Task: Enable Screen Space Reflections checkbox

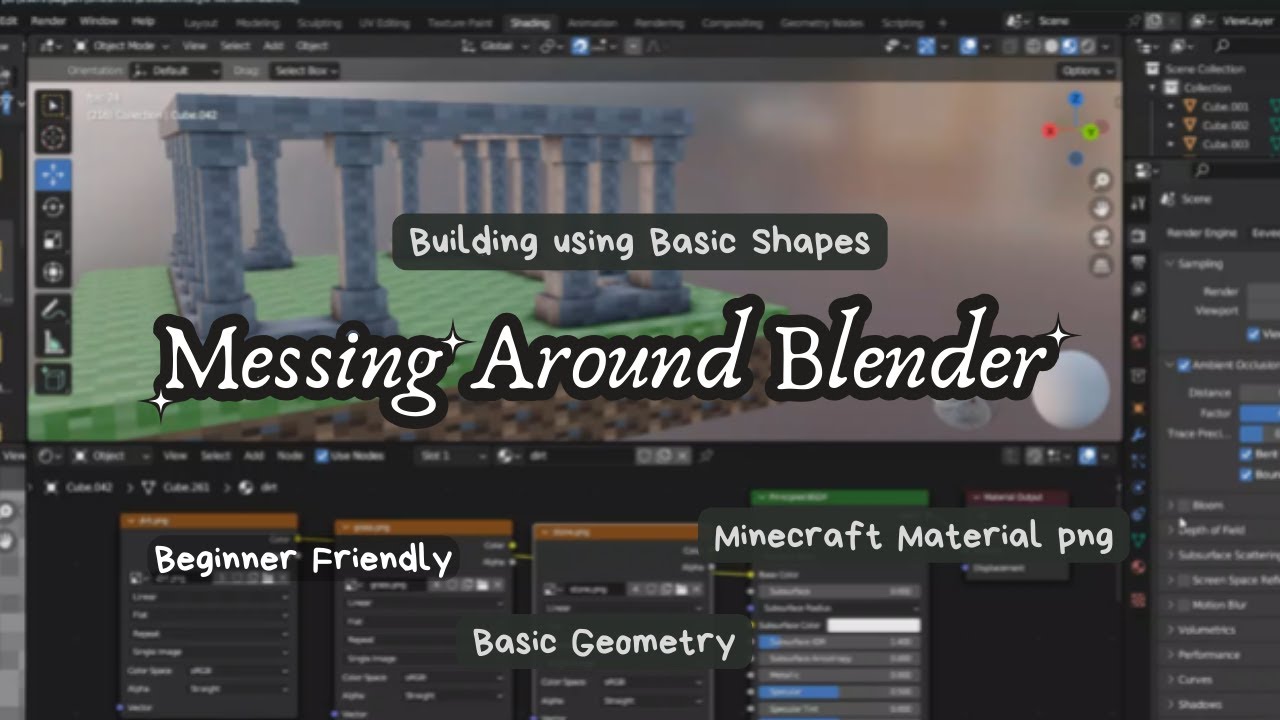Action: pos(1184,580)
